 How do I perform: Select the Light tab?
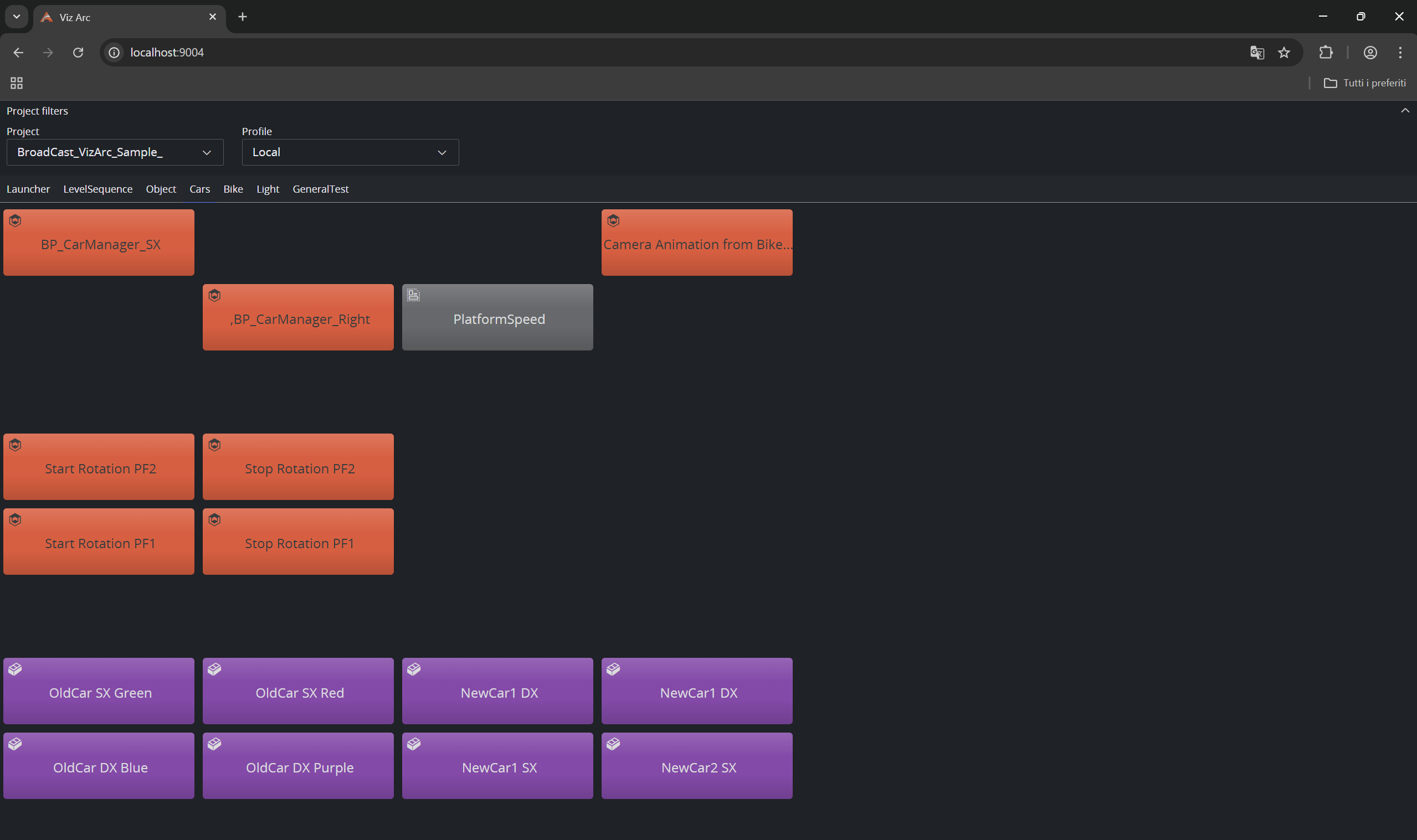tap(267, 189)
